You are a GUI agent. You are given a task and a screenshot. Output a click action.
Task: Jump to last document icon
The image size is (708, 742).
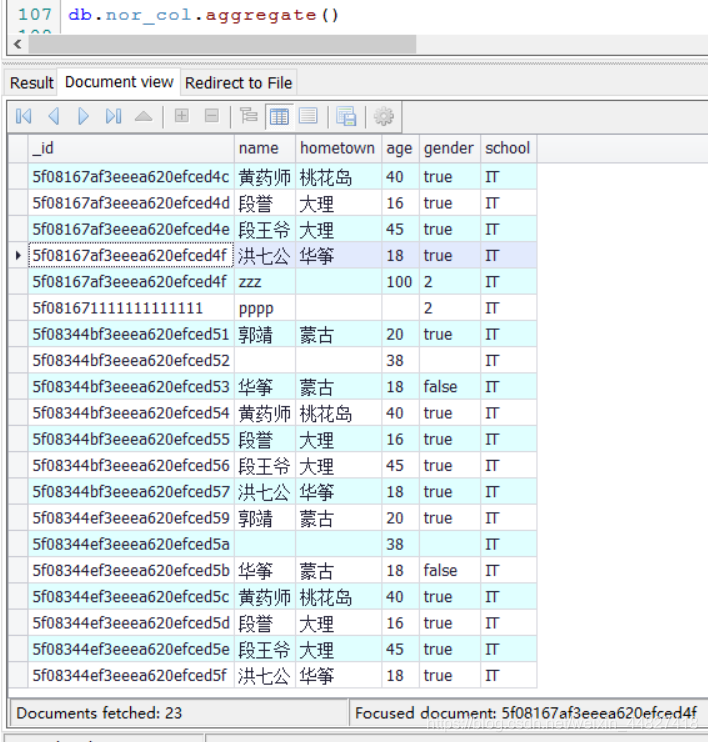click(114, 116)
